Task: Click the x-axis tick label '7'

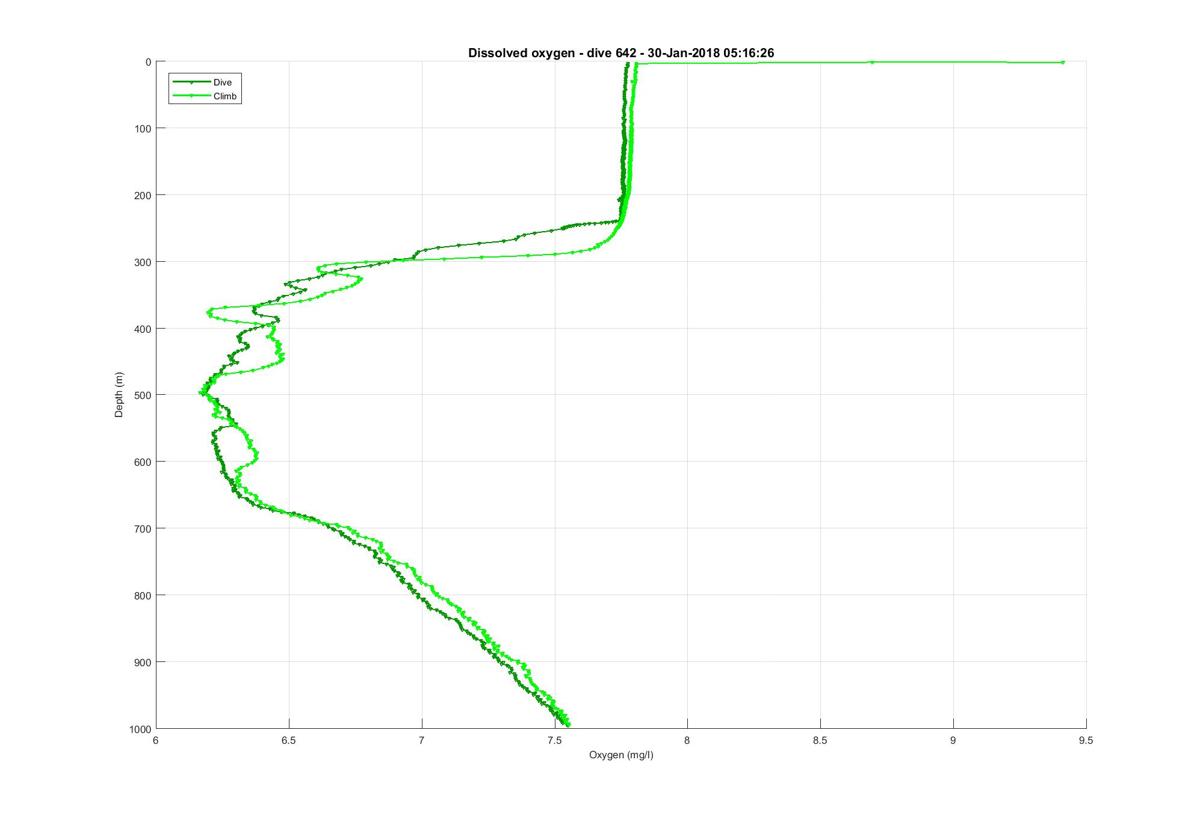Action: pyautogui.click(x=422, y=741)
